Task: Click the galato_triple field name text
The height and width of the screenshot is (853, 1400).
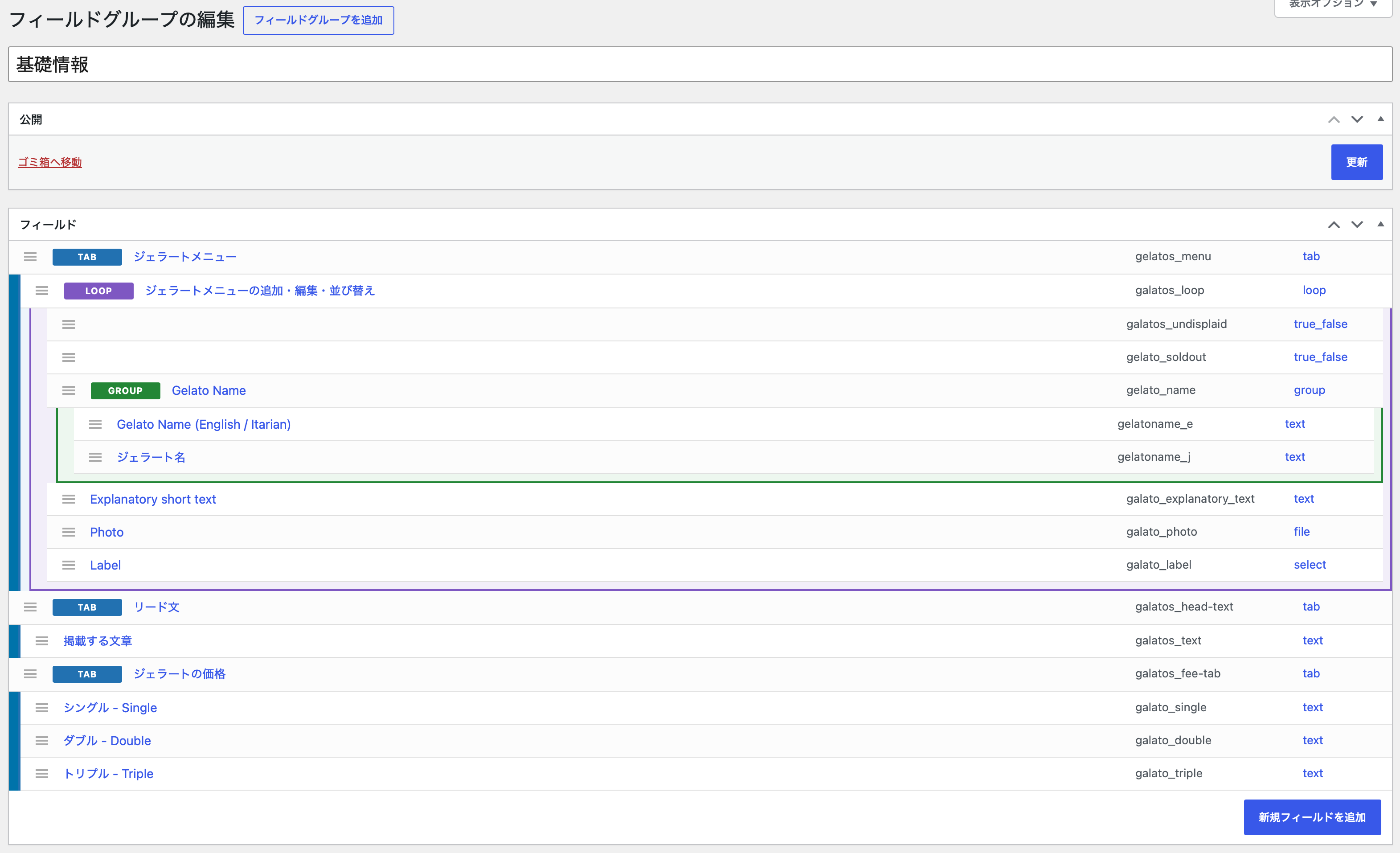Action: coord(1168,773)
